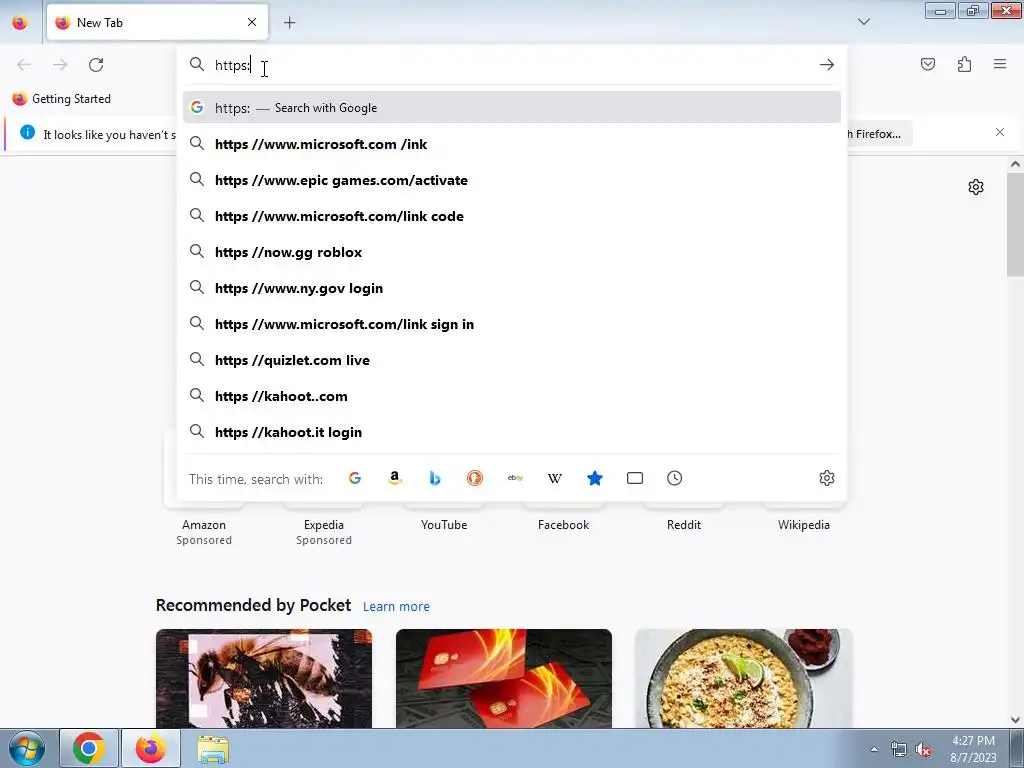
Task: Search bookmarks with the star icon
Action: point(595,478)
